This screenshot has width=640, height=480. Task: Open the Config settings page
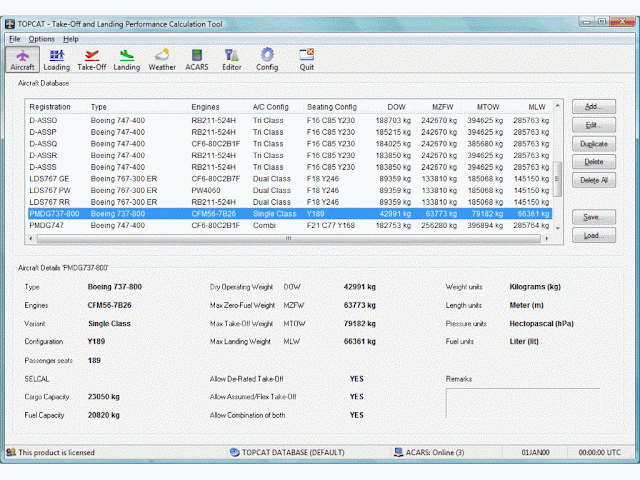pyautogui.click(x=267, y=60)
